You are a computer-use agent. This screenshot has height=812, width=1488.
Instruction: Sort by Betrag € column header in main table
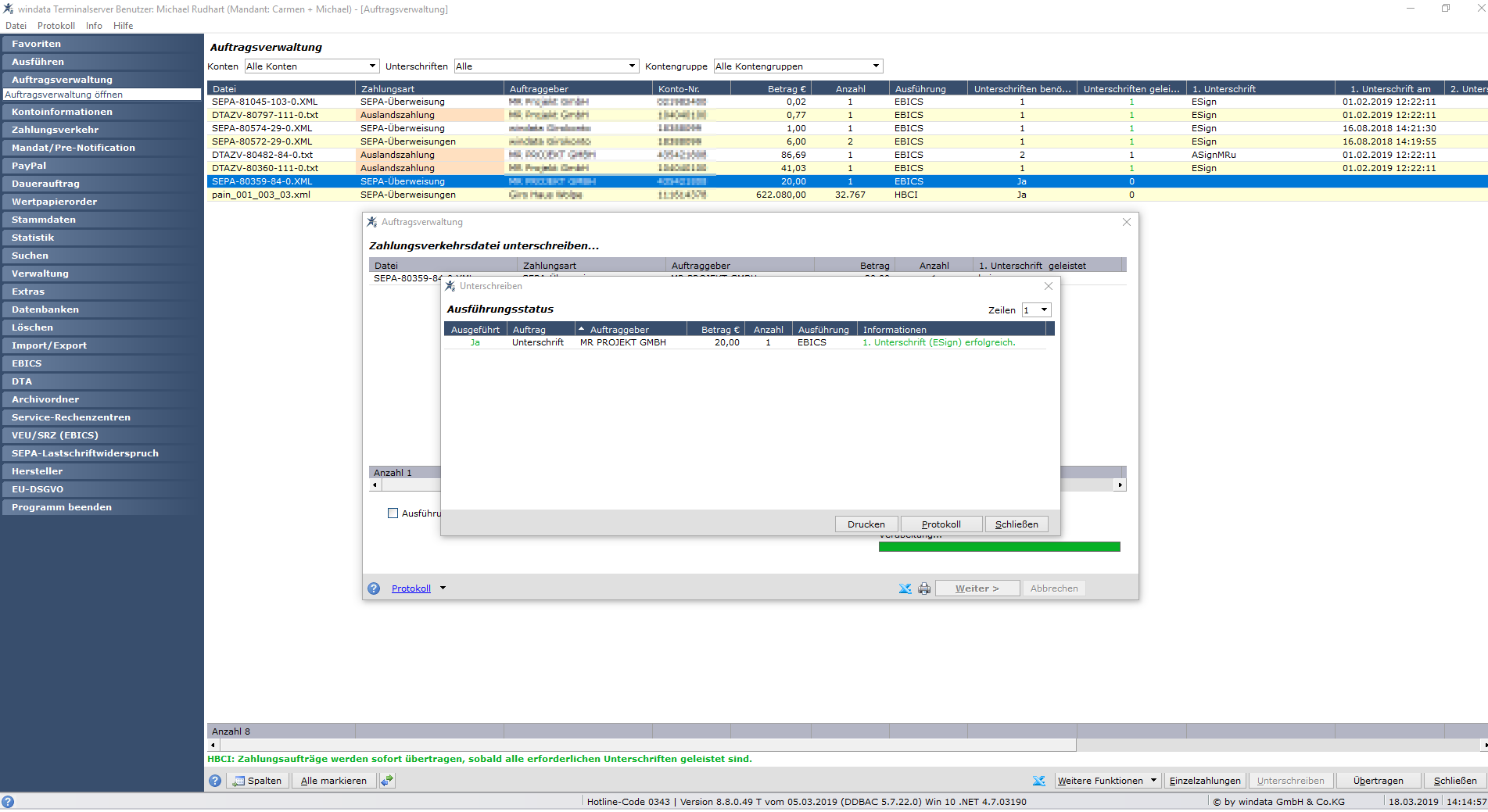[x=770, y=89]
